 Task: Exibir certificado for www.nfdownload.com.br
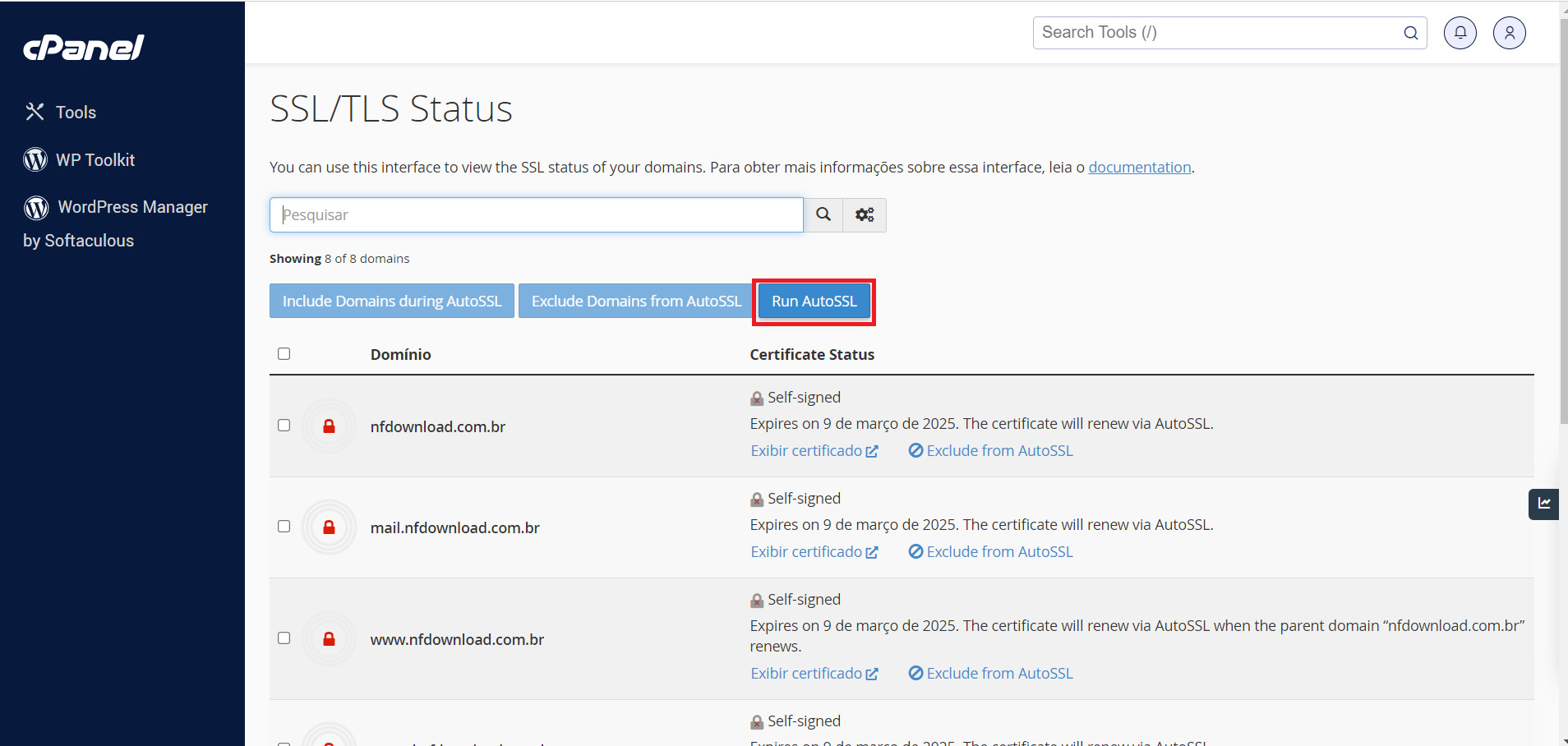click(x=814, y=674)
